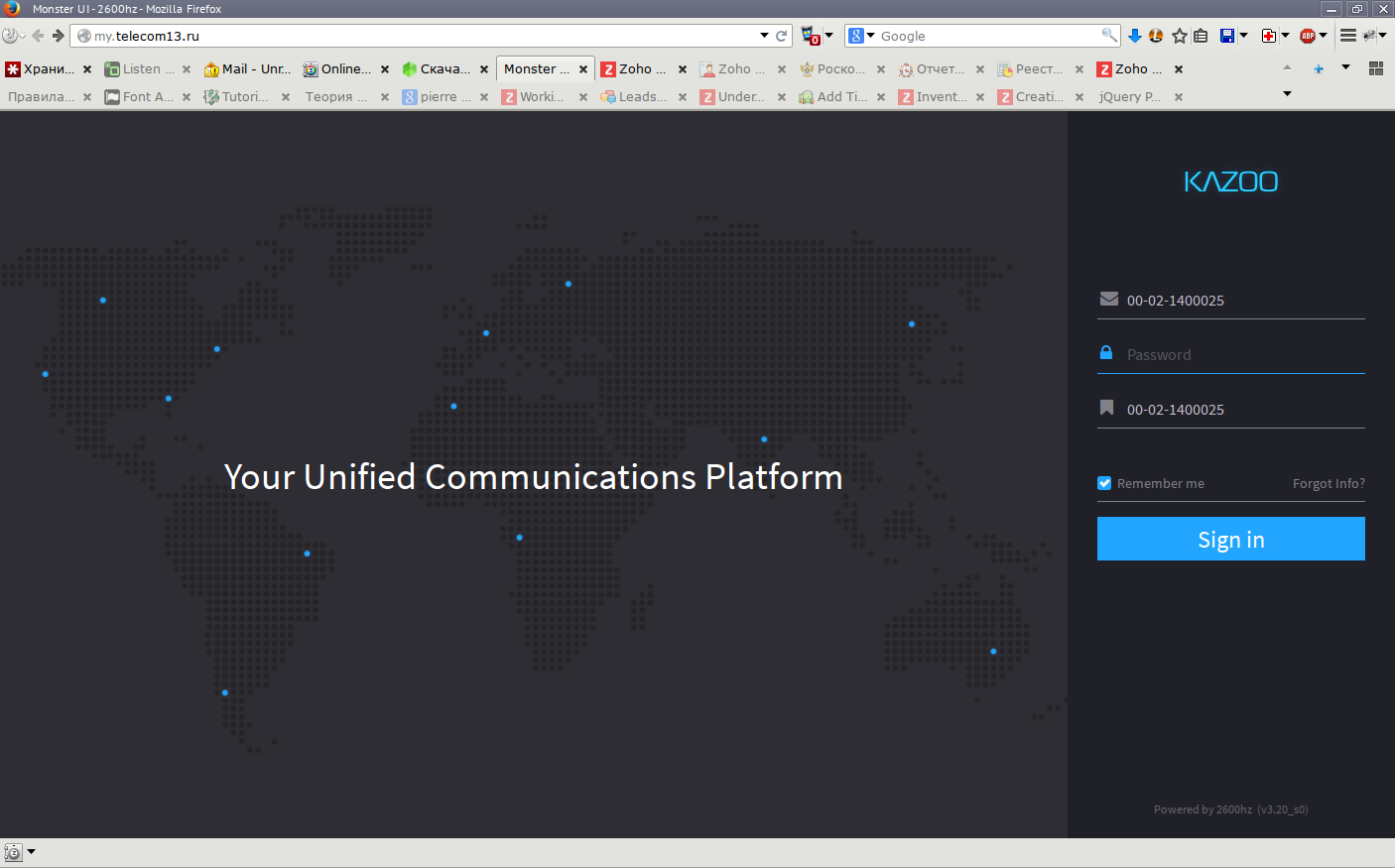This screenshot has width=1395, height=868.
Task: Click the top 00-02-1400025 field with envelope icon
Action: (1231, 300)
